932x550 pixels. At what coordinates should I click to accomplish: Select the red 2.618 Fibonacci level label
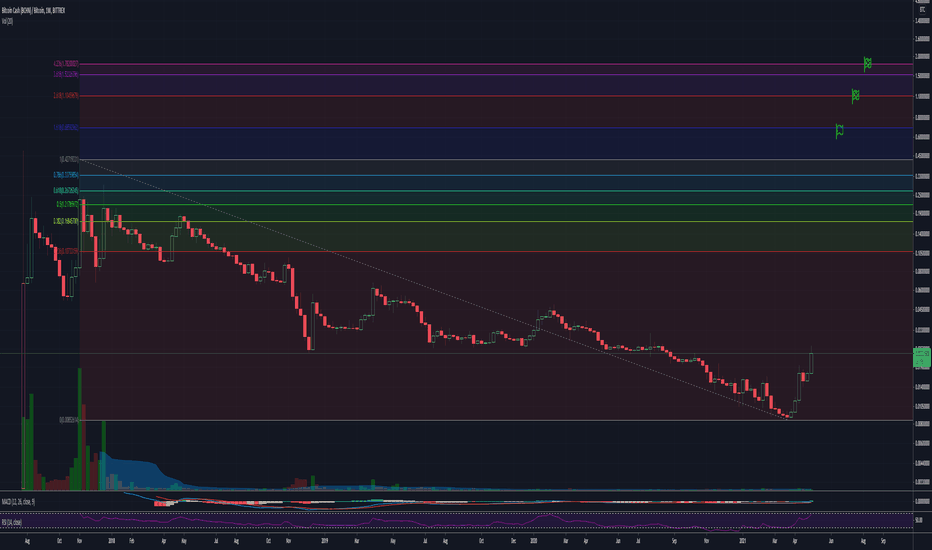pyautogui.click(x=65, y=96)
